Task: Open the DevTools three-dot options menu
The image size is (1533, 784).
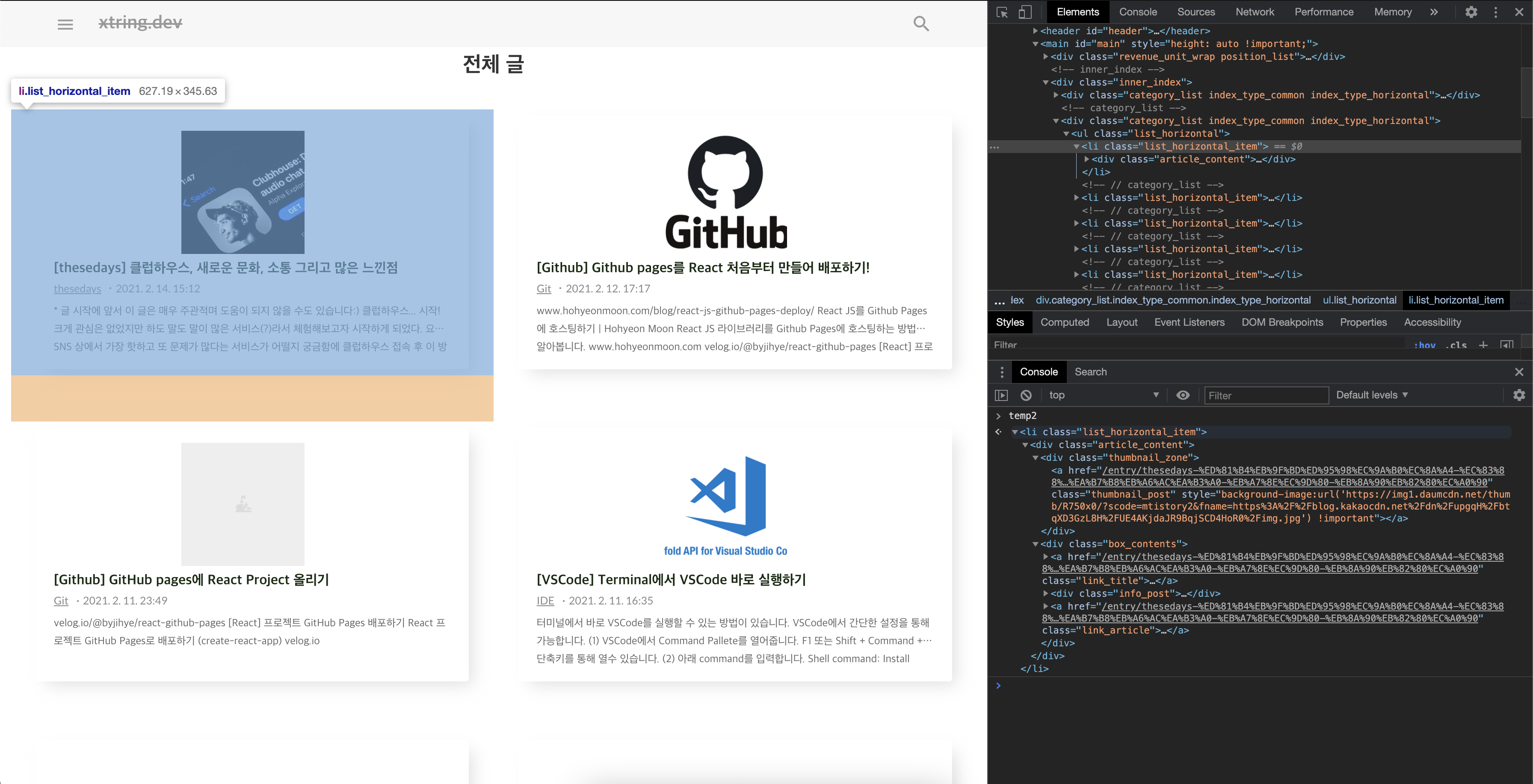Action: 1495,12
